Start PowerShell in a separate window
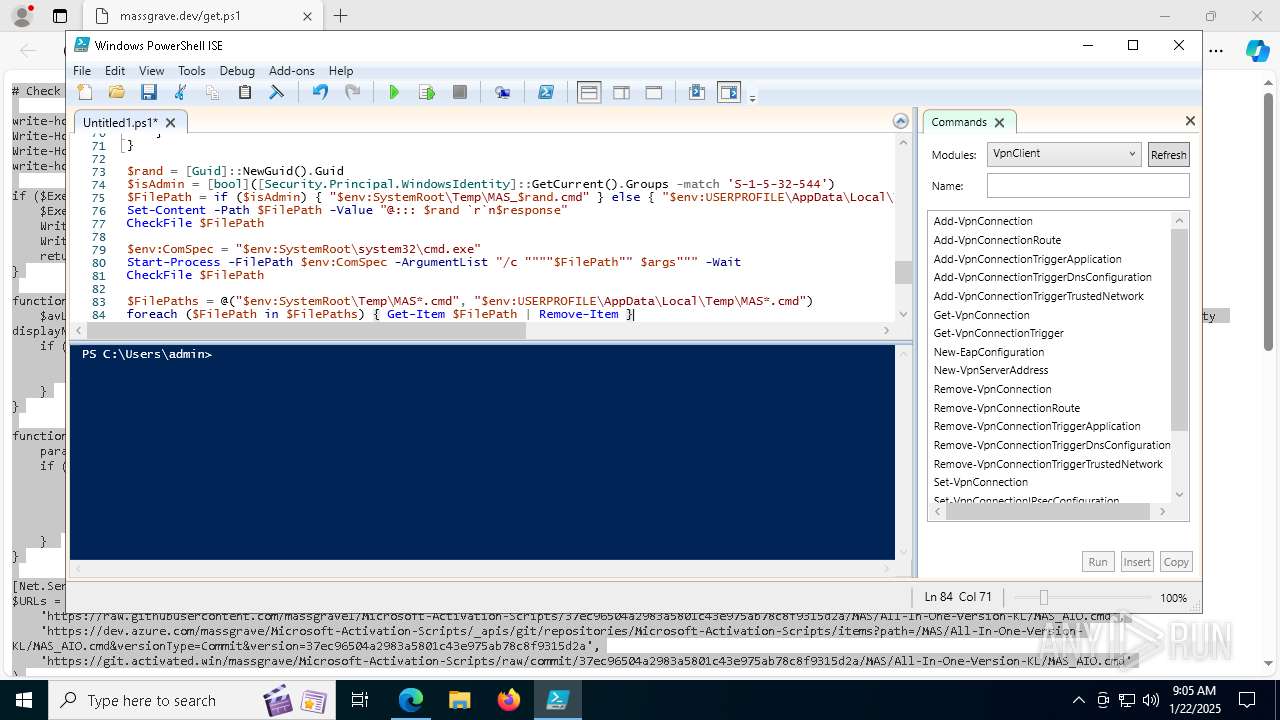Screen dimensions: 1280x720 (546, 92)
